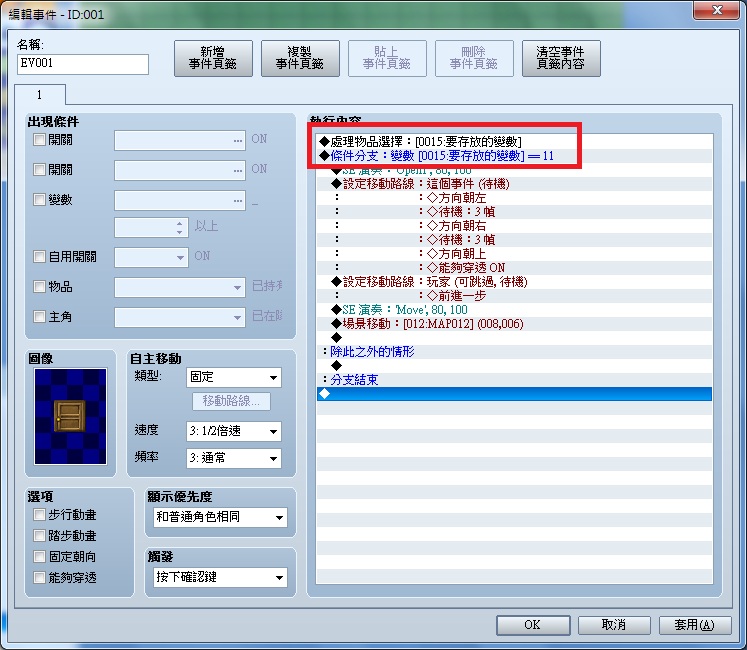The image size is (747, 650).
Task: Select the door graphic thumbnail
Action: point(71,416)
